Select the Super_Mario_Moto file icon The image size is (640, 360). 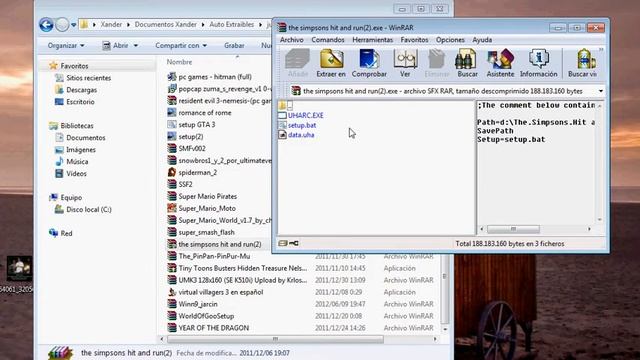(172, 208)
